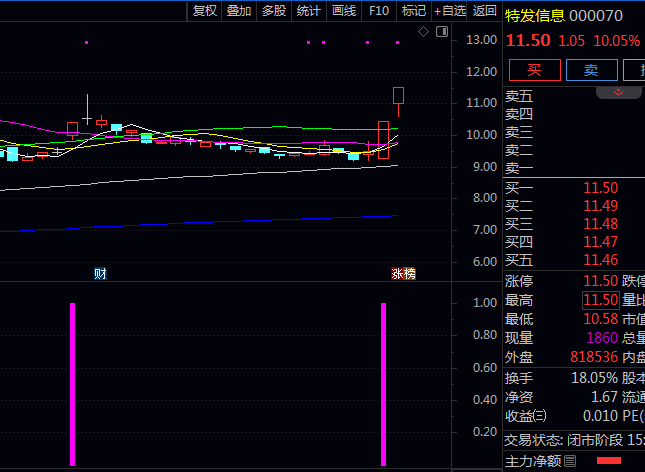Image resolution: width=645 pixels, height=472 pixels.
Task: Click 买三 bid price 11.48
Action: click(601, 224)
